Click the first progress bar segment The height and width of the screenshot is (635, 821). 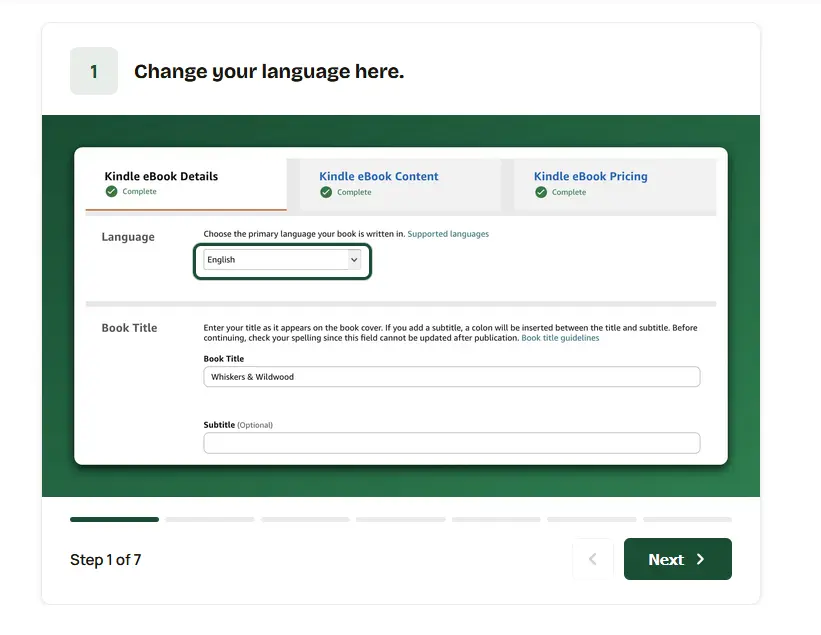pos(114,519)
